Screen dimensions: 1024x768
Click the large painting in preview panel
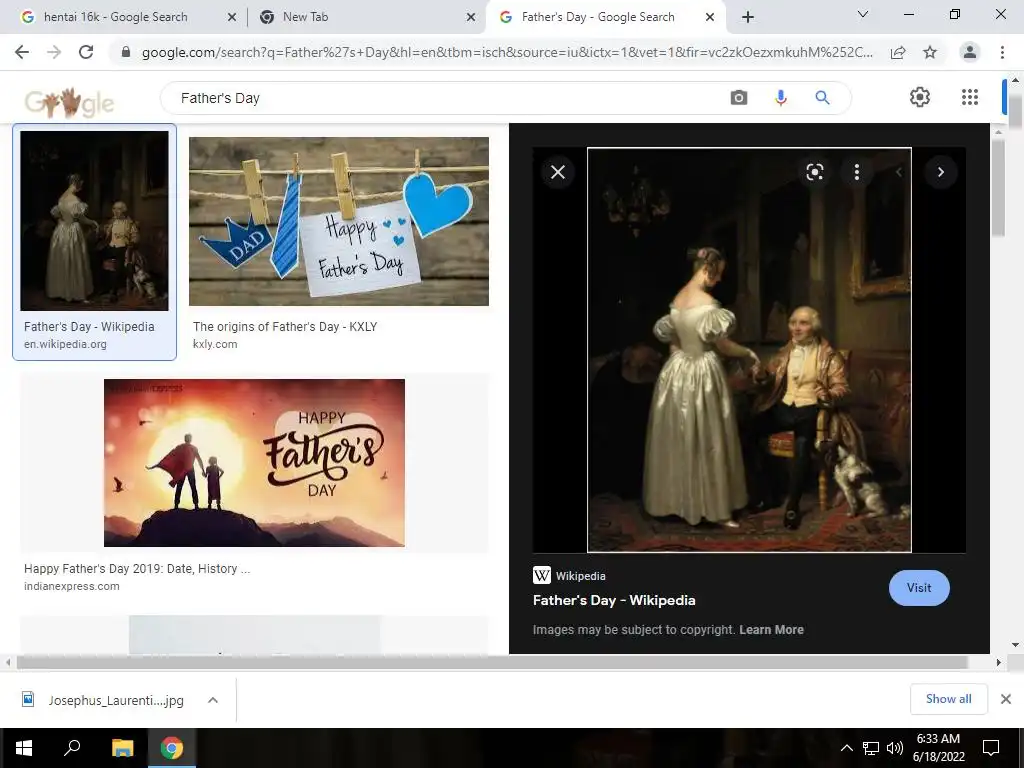tap(749, 350)
